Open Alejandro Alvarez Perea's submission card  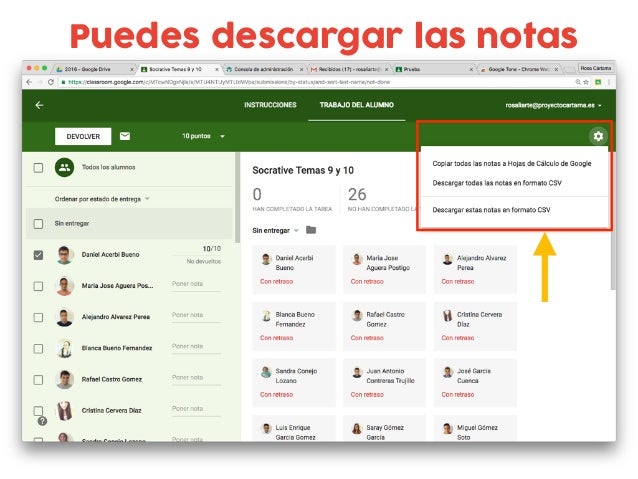[x=475, y=269]
